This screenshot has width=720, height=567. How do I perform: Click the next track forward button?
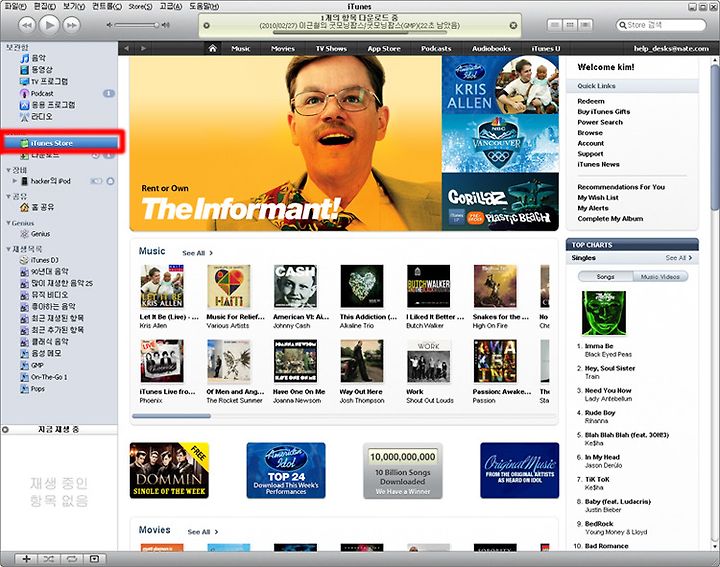click(x=72, y=25)
